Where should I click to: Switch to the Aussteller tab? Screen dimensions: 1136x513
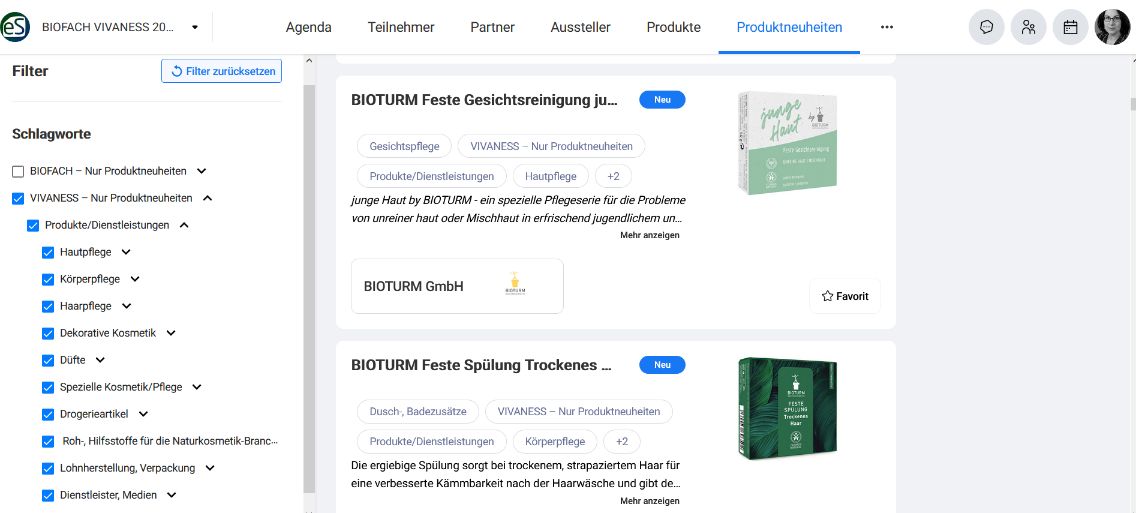coord(580,28)
